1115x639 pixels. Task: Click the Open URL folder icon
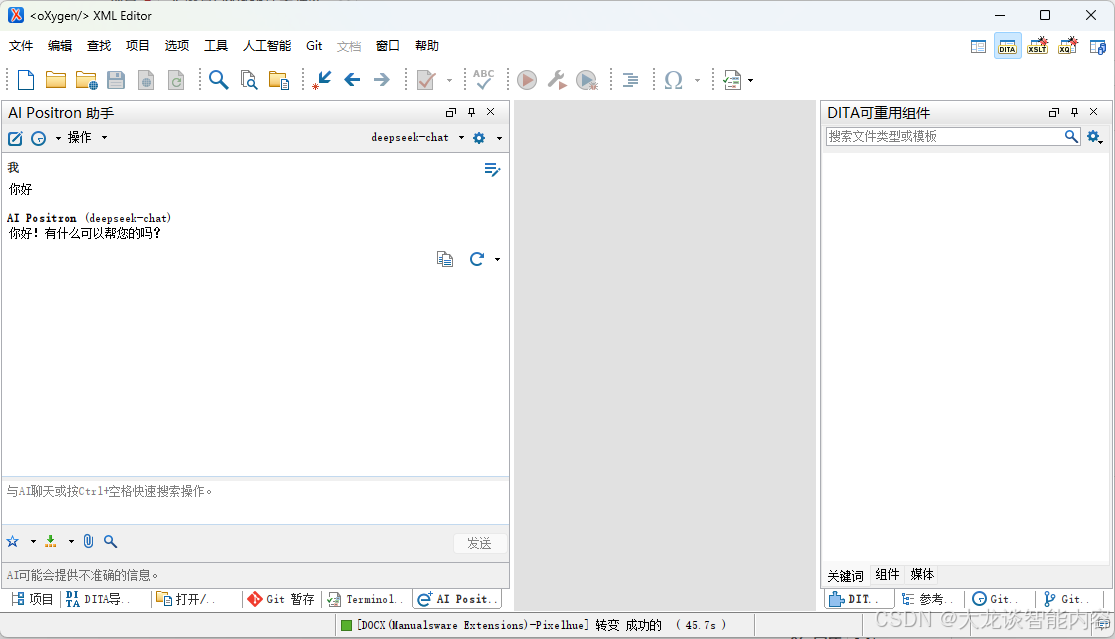86,80
